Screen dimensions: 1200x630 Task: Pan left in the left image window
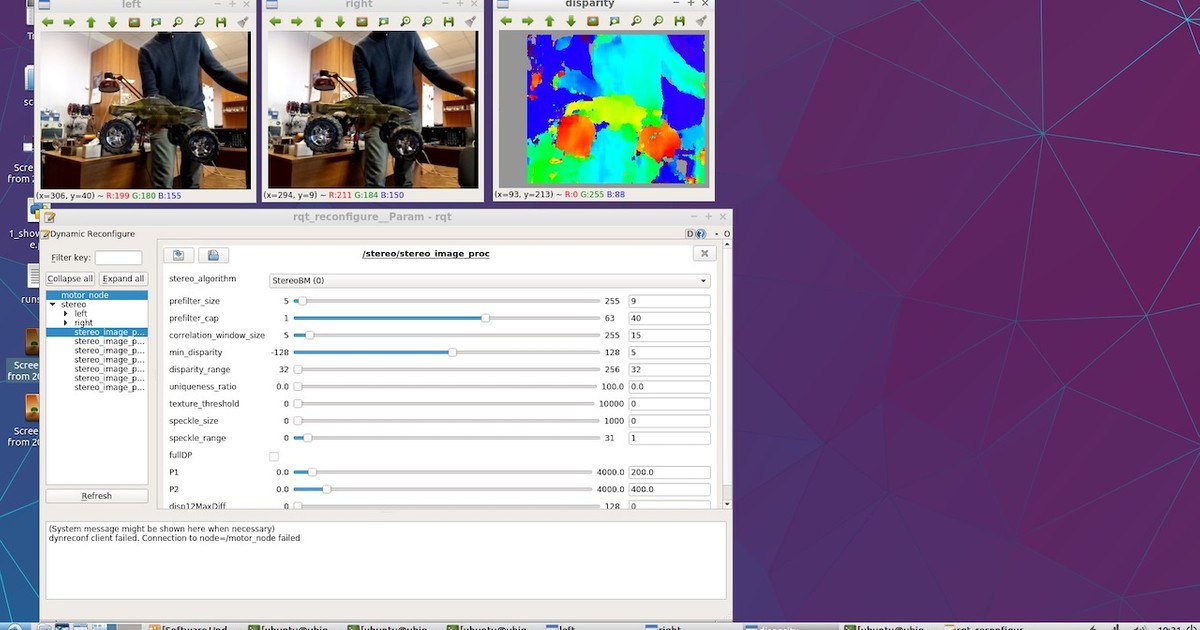(x=47, y=21)
